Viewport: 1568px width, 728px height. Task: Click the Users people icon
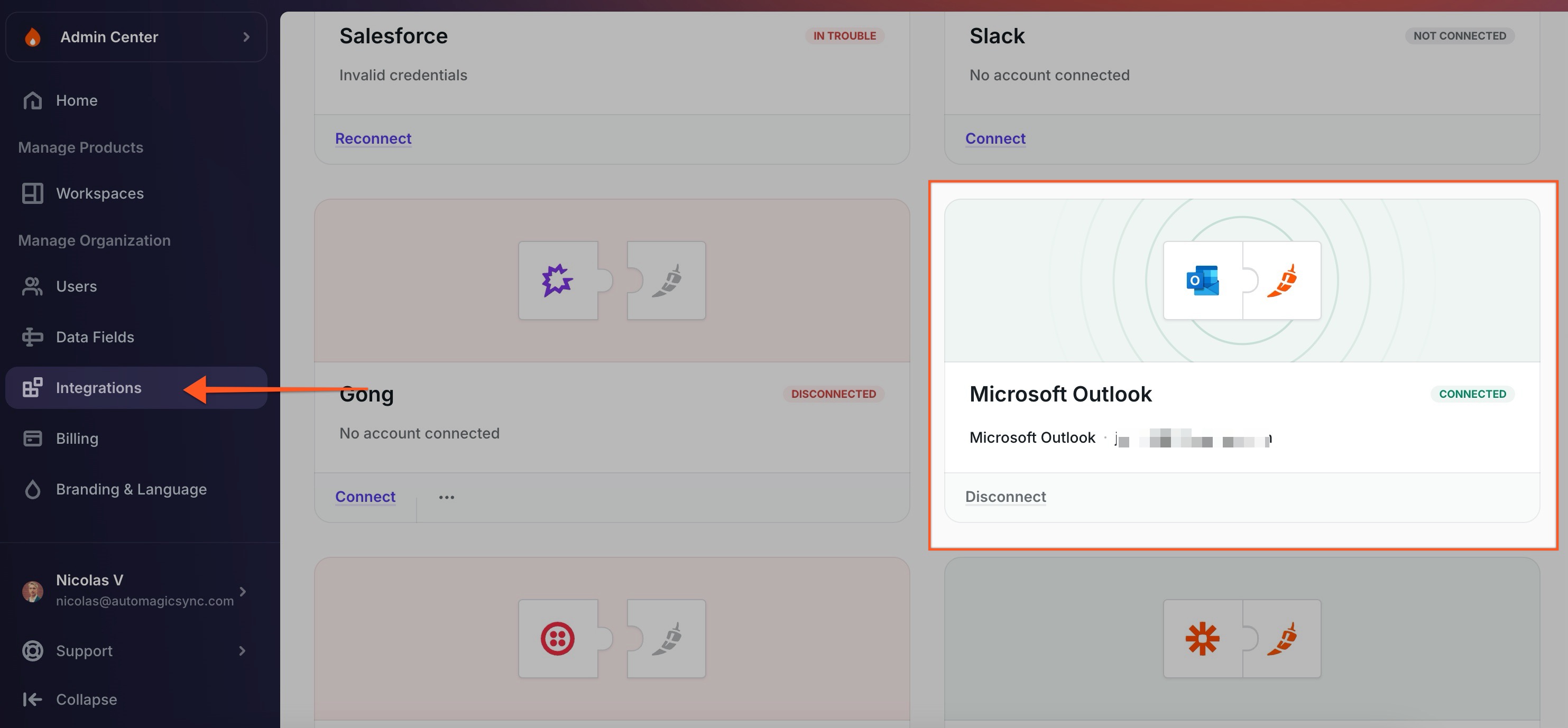click(x=32, y=286)
